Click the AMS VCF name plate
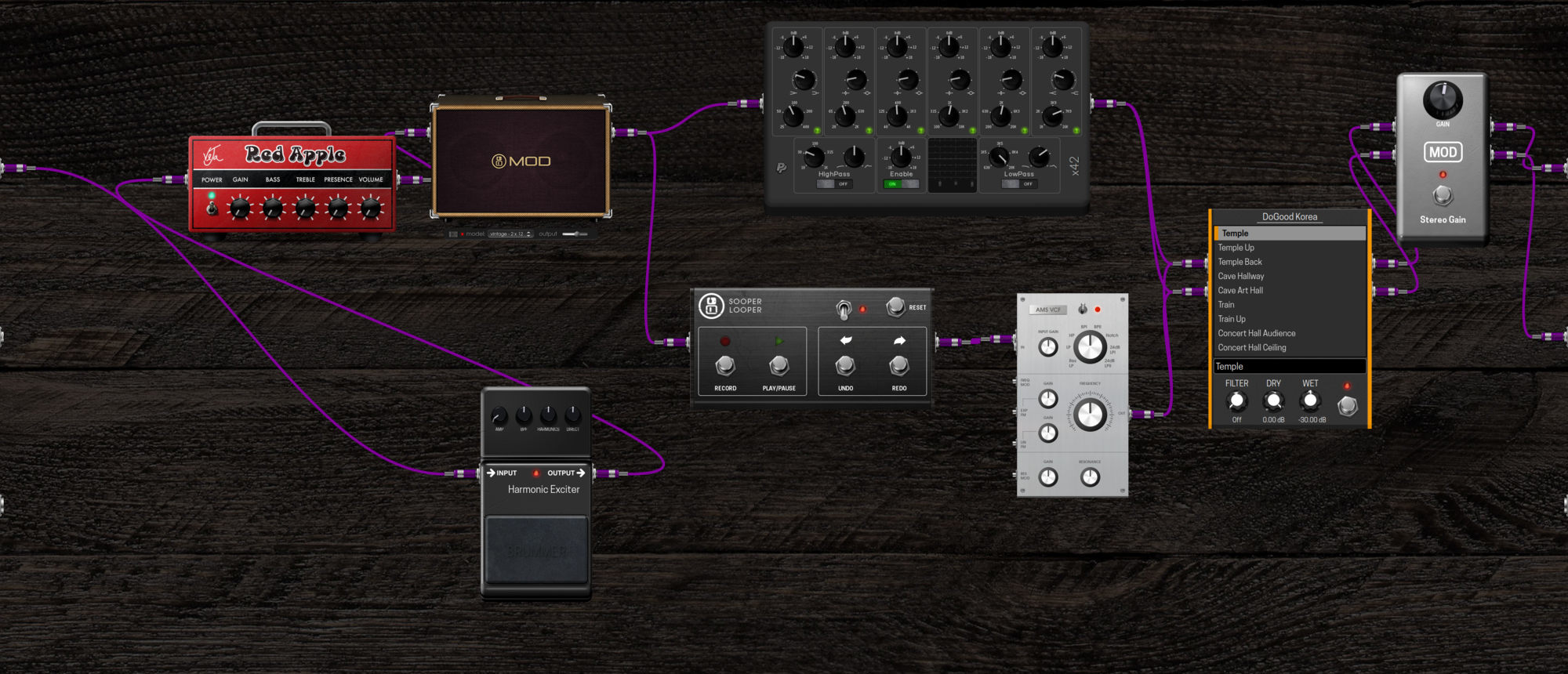 [x=1048, y=310]
